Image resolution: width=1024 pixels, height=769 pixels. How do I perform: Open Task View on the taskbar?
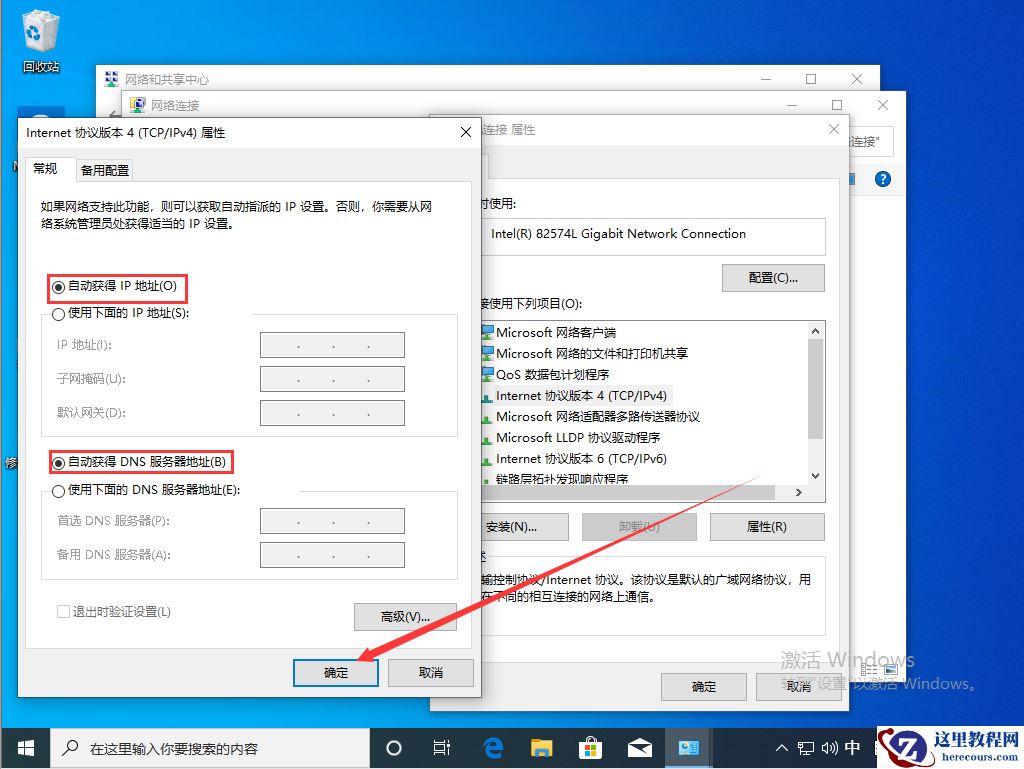point(442,747)
